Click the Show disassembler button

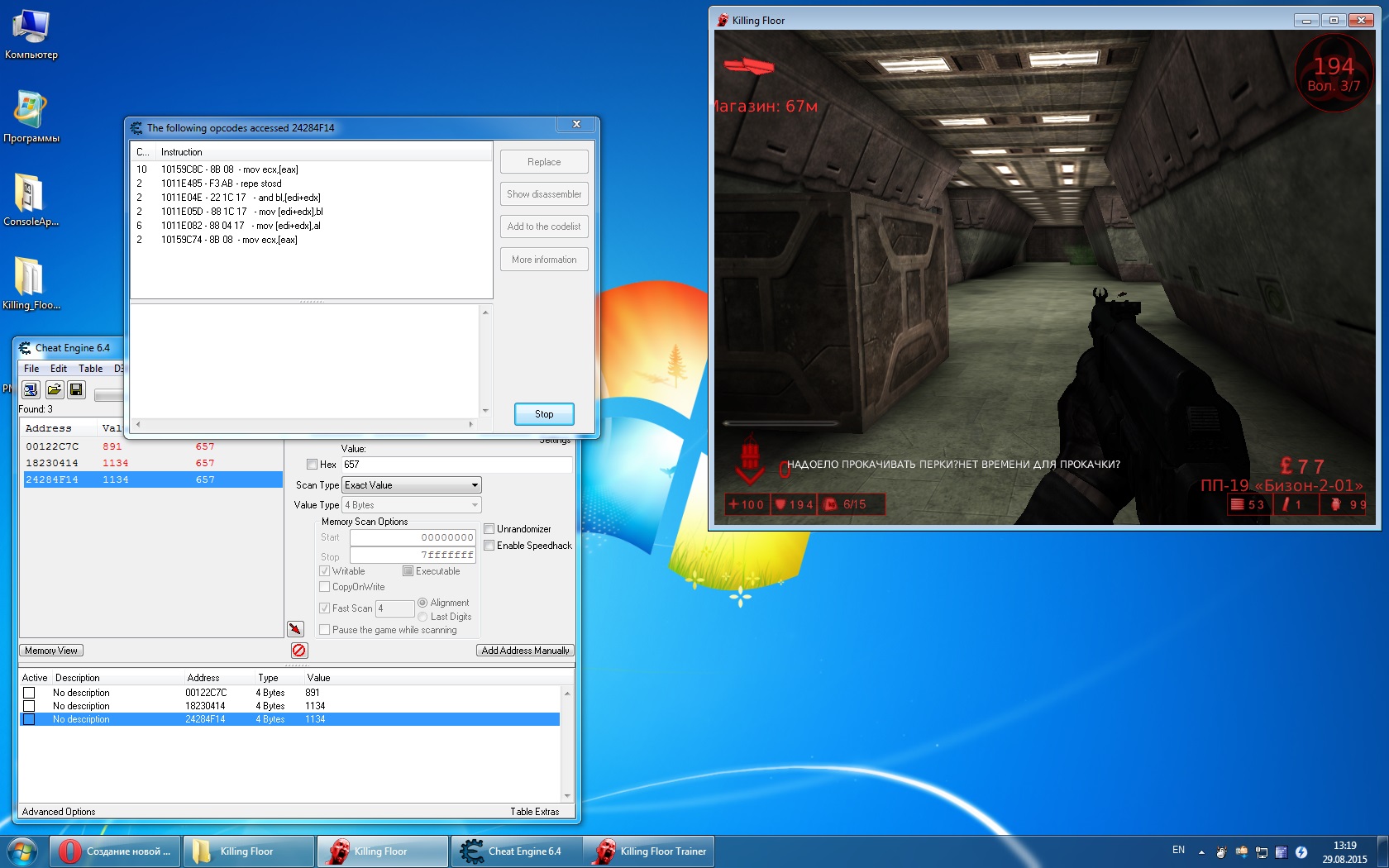point(544,194)
